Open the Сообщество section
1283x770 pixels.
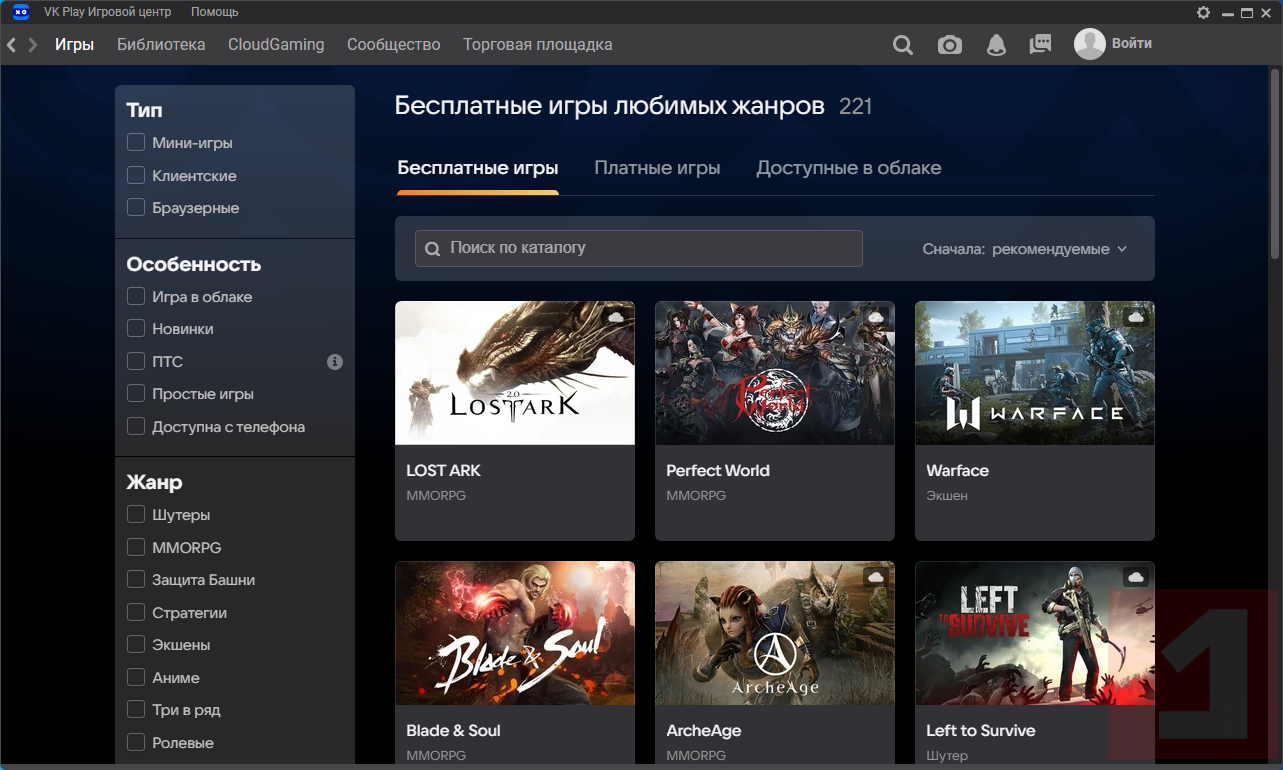[394, 45]
